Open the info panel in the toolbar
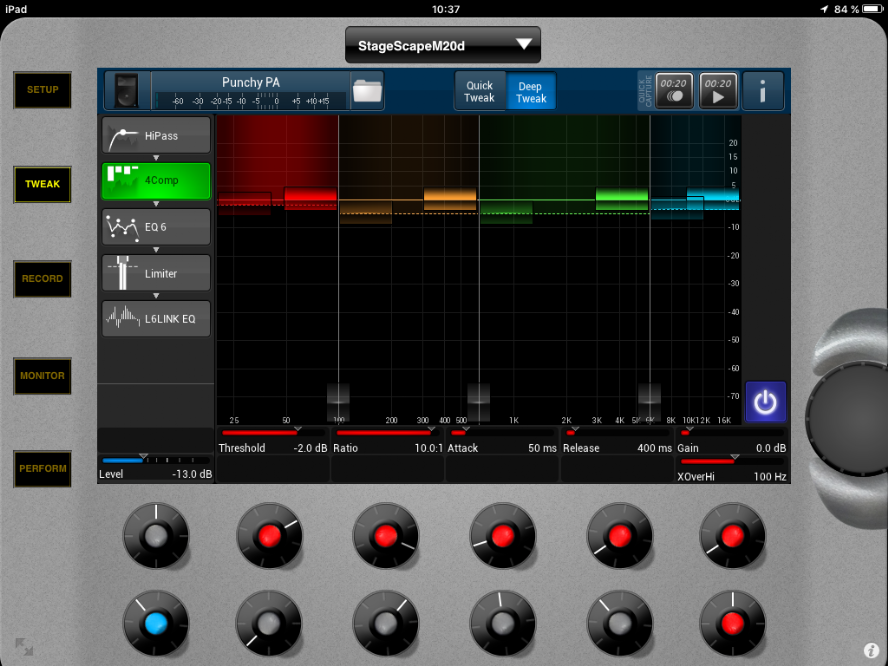 click(763, 91)
